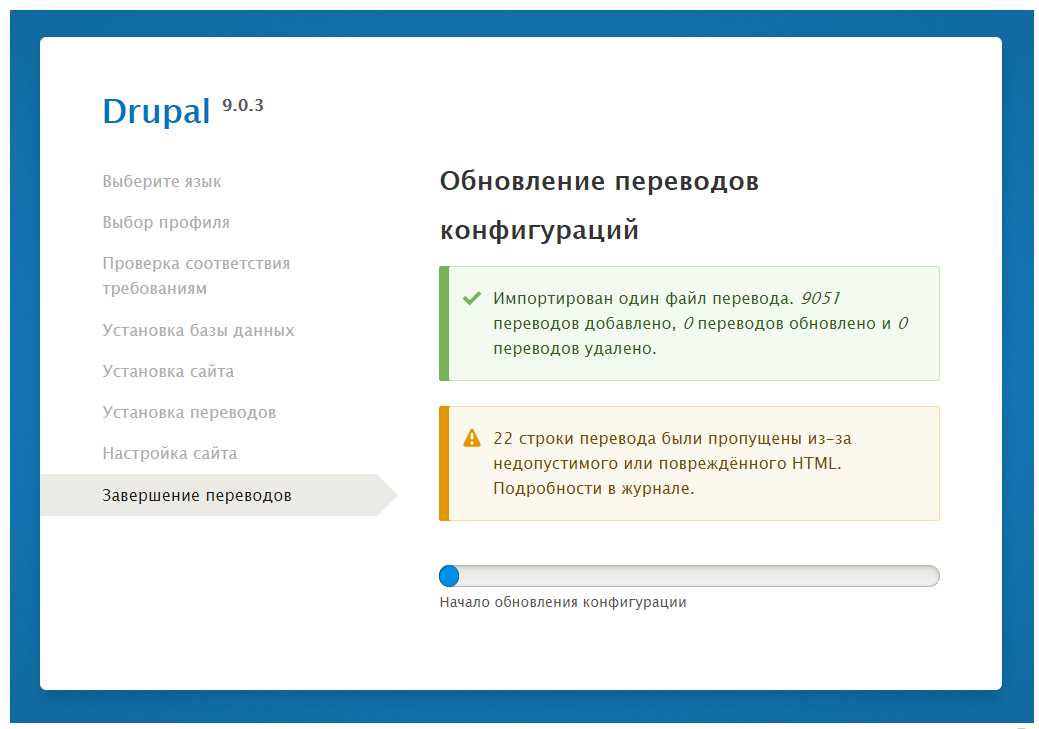Viewport: 1039px width, 729px height.
Task: Select the 'Установка переводов' step
Action: (x=189, y=412)
